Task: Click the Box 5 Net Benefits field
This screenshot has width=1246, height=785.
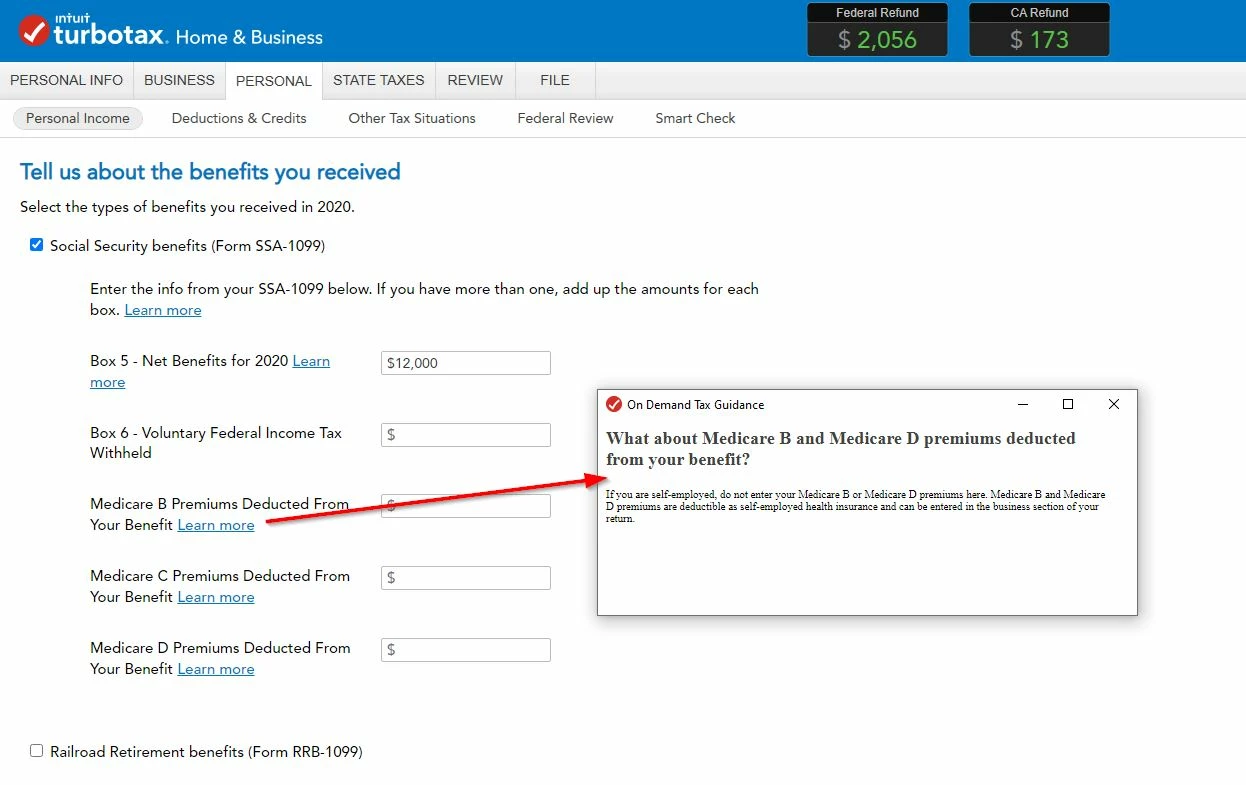Action: [466, 363]
